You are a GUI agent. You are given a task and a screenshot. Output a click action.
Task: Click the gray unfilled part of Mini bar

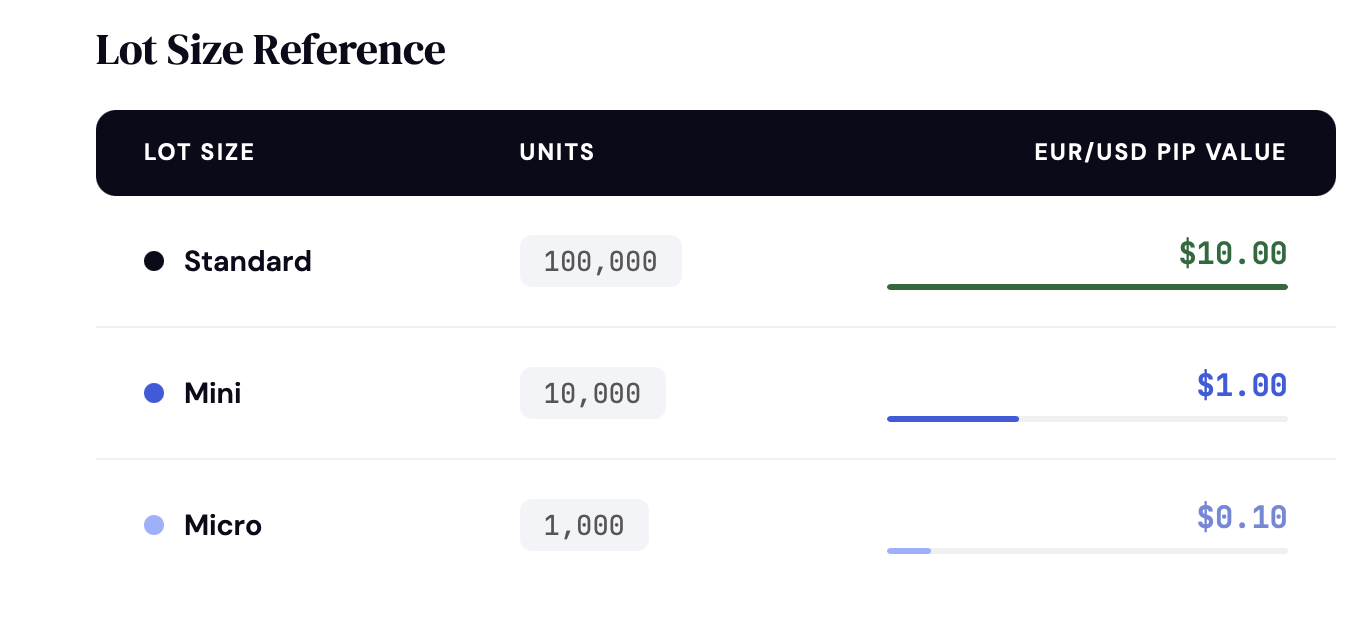(x=1153, y=419)
